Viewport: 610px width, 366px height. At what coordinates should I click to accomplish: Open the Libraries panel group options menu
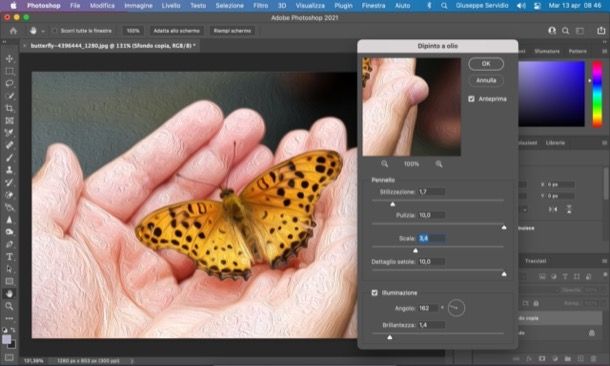[605, 143]
